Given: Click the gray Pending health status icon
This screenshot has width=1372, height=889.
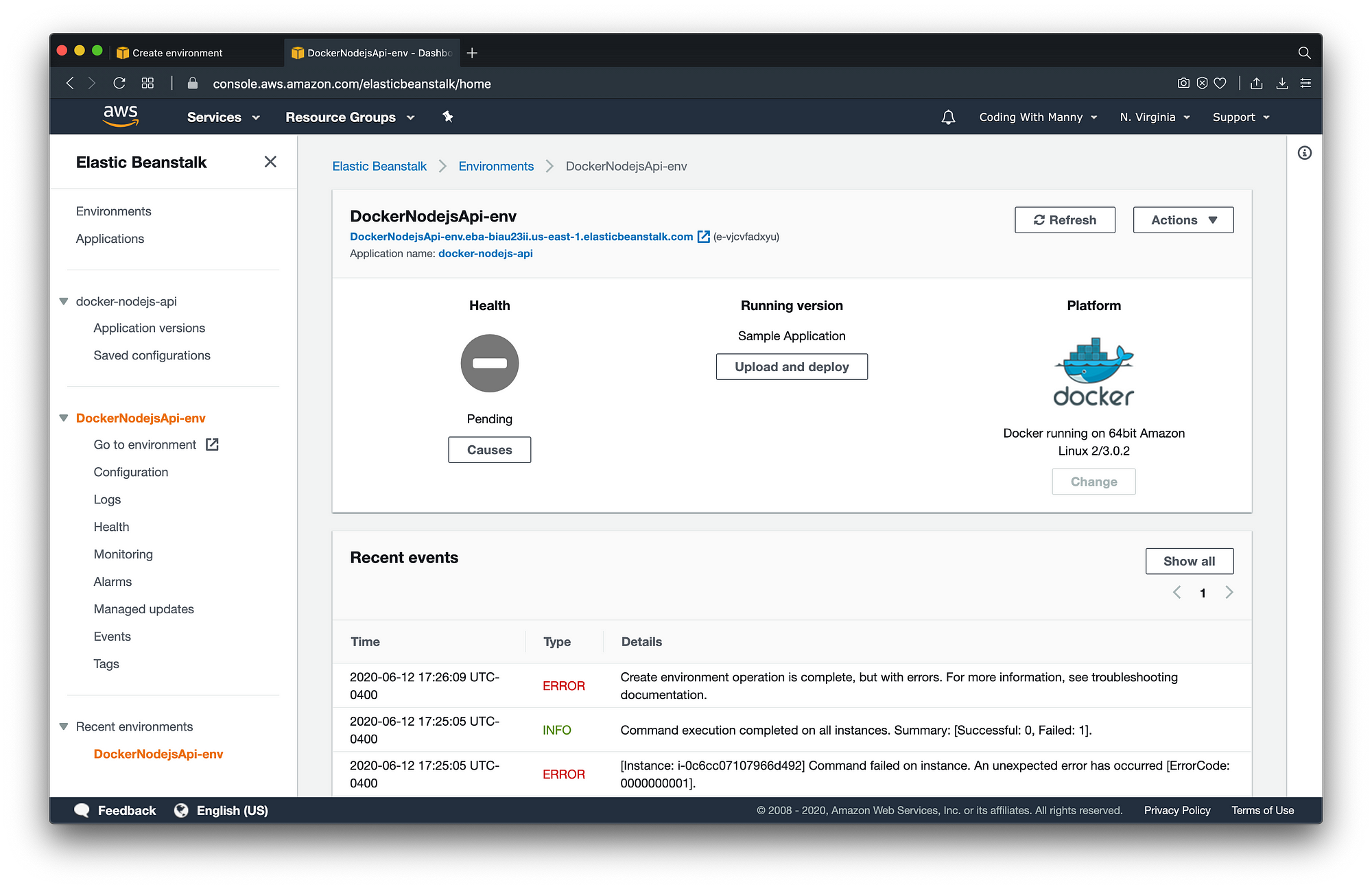Looking at the screenshot, I should (x=489, y=363).
